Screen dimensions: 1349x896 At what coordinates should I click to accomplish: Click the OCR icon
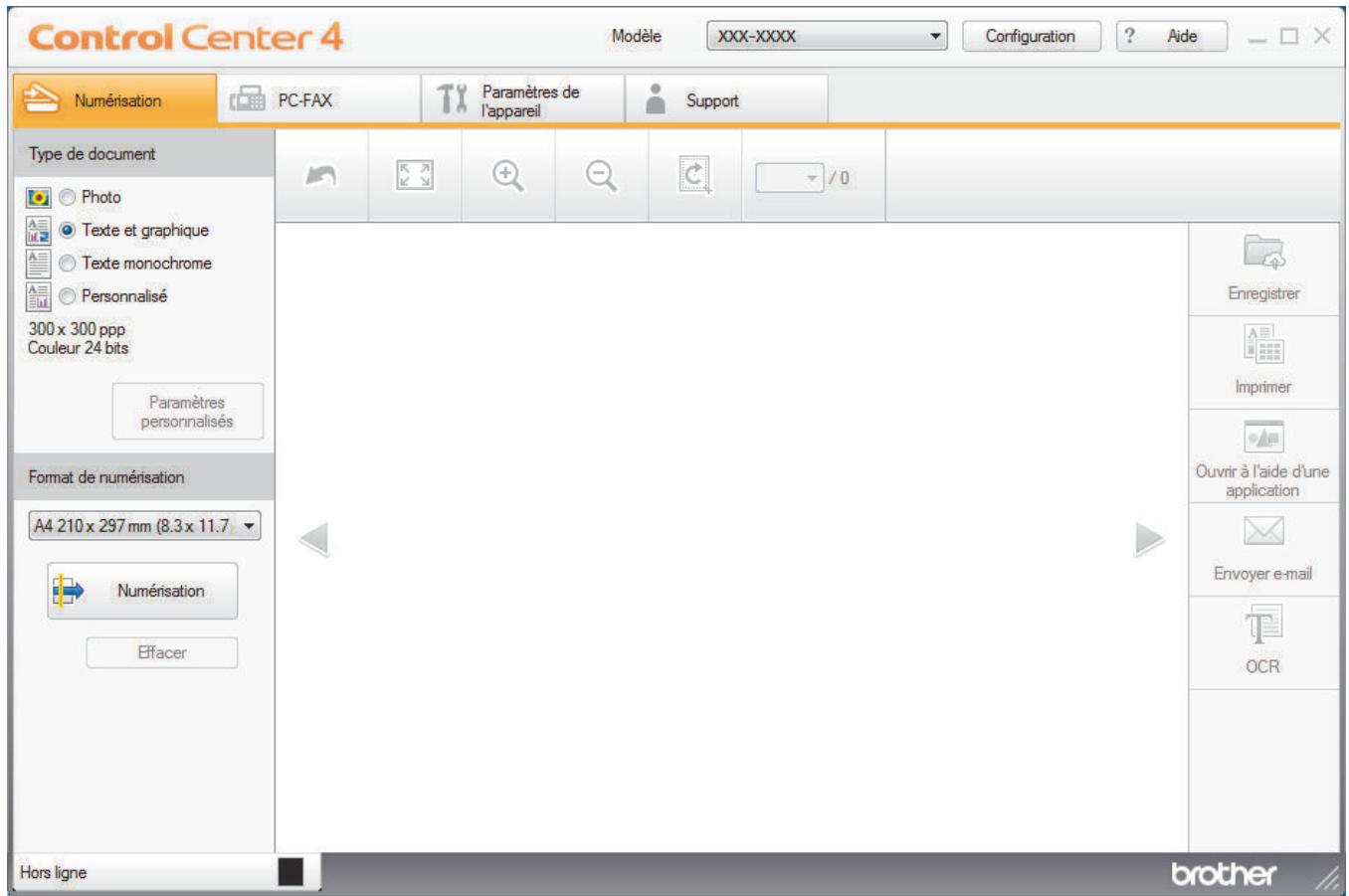coord(1263,625)
